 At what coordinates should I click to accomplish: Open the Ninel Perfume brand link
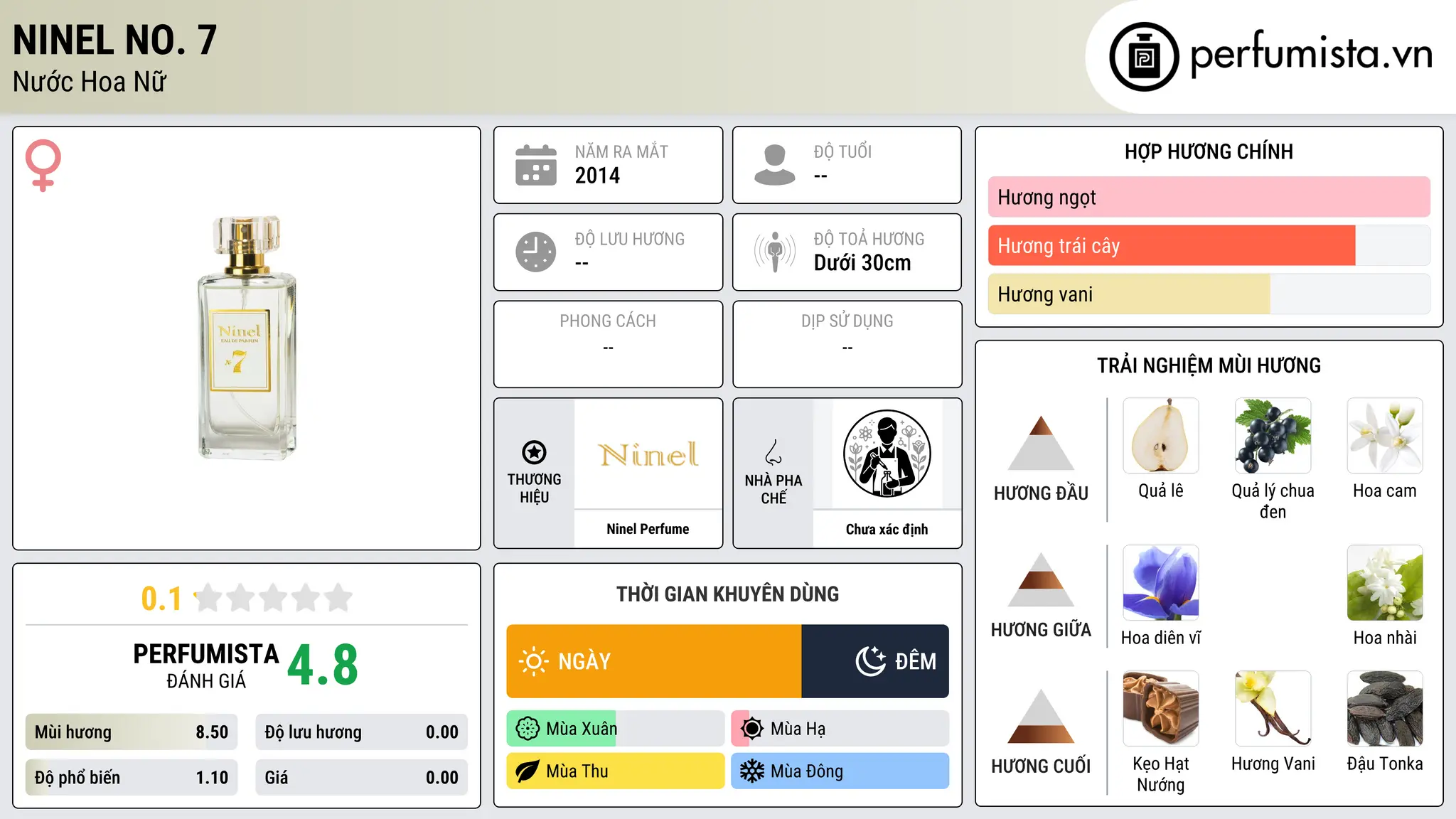click(x=648, y=529)
